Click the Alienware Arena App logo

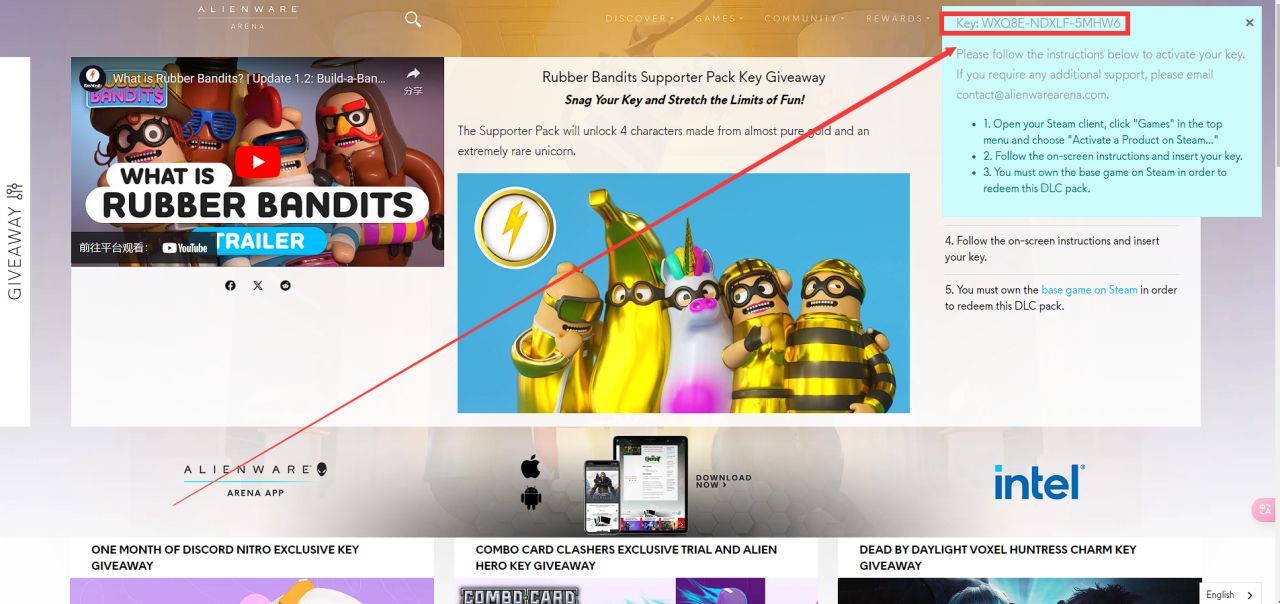pos(255,480)
